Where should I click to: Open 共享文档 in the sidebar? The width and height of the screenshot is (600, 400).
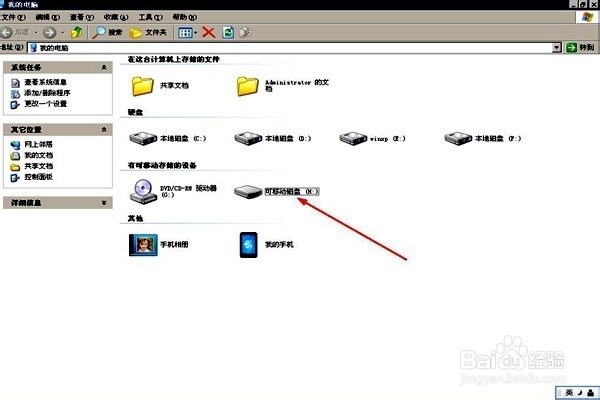click(38, 166)
